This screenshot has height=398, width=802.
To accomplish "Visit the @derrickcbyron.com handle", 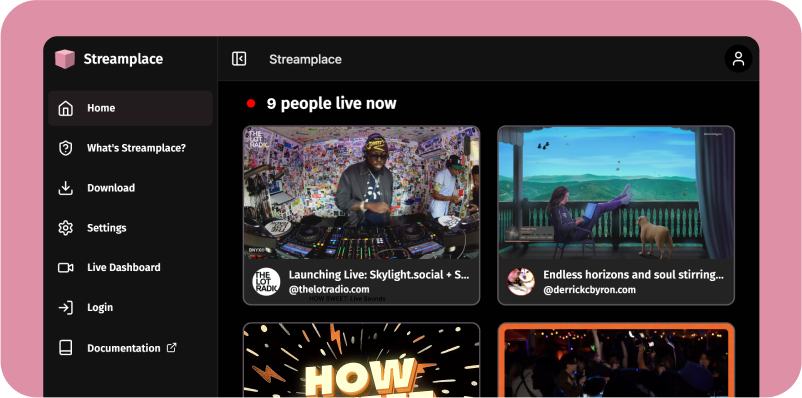I will coord(589,290).
